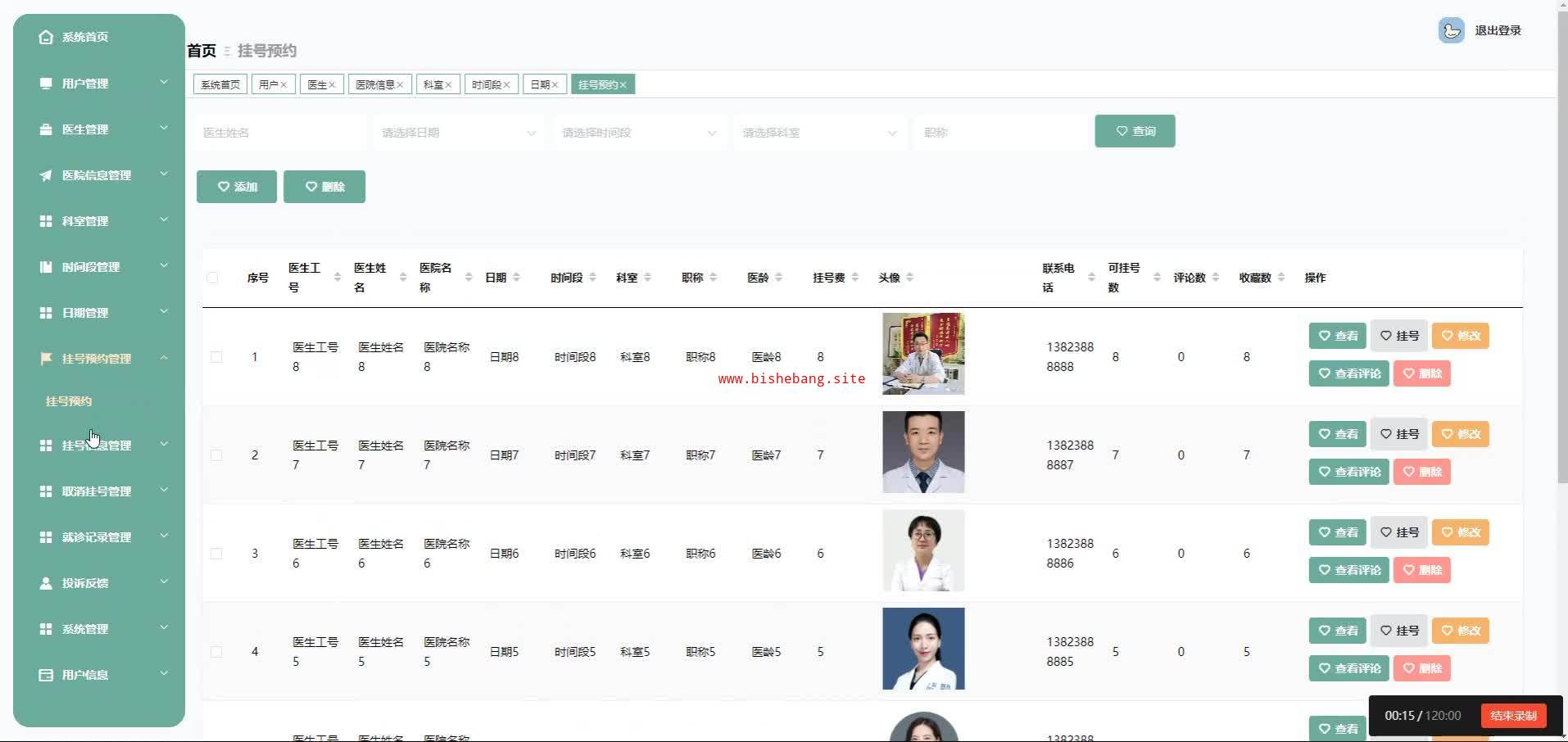
Task: Sort the table by 挂号费 column
Action: coord(854,278)
